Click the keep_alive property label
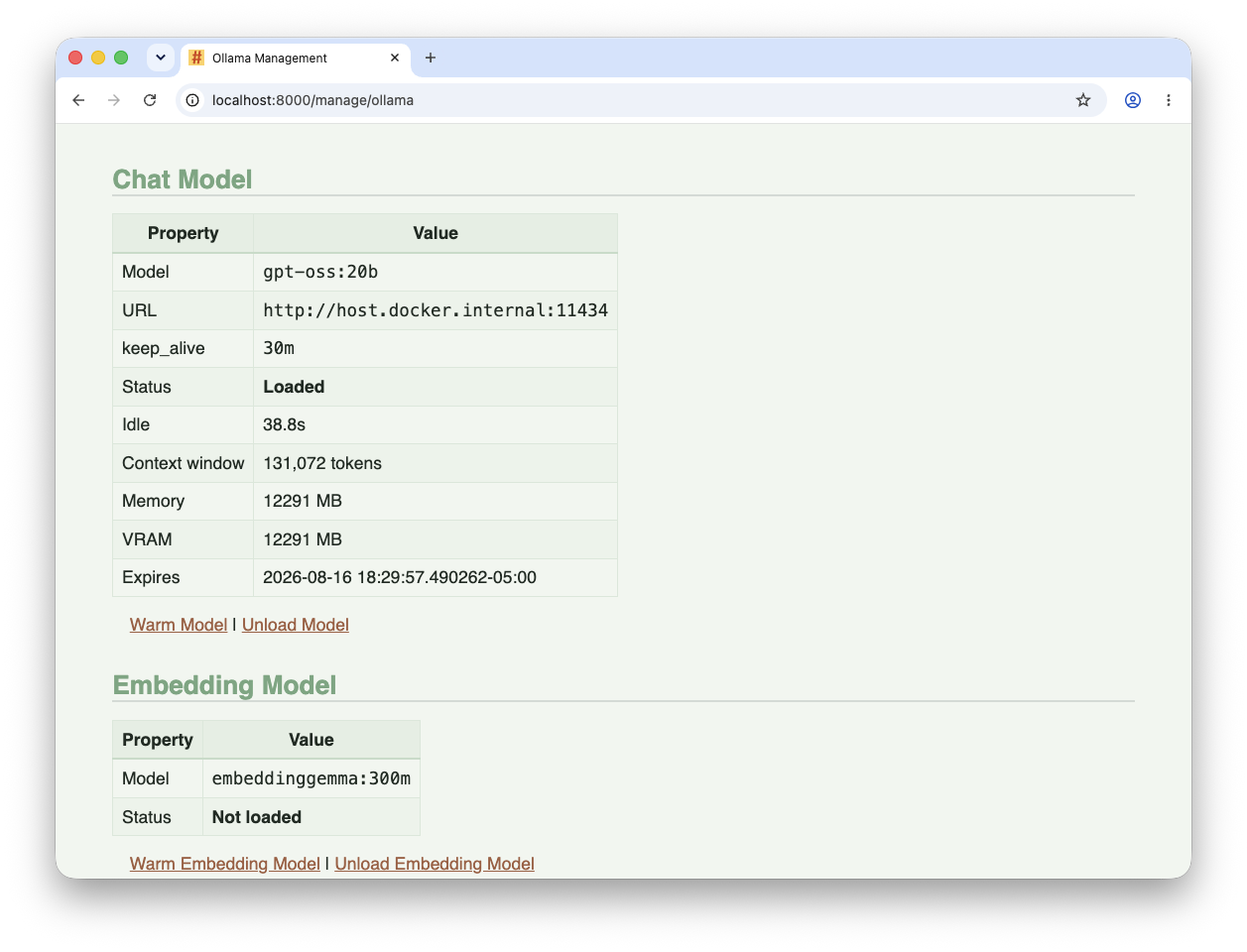Image resolution: width=1247 pixels, height=952 pixels. [164, 348]
